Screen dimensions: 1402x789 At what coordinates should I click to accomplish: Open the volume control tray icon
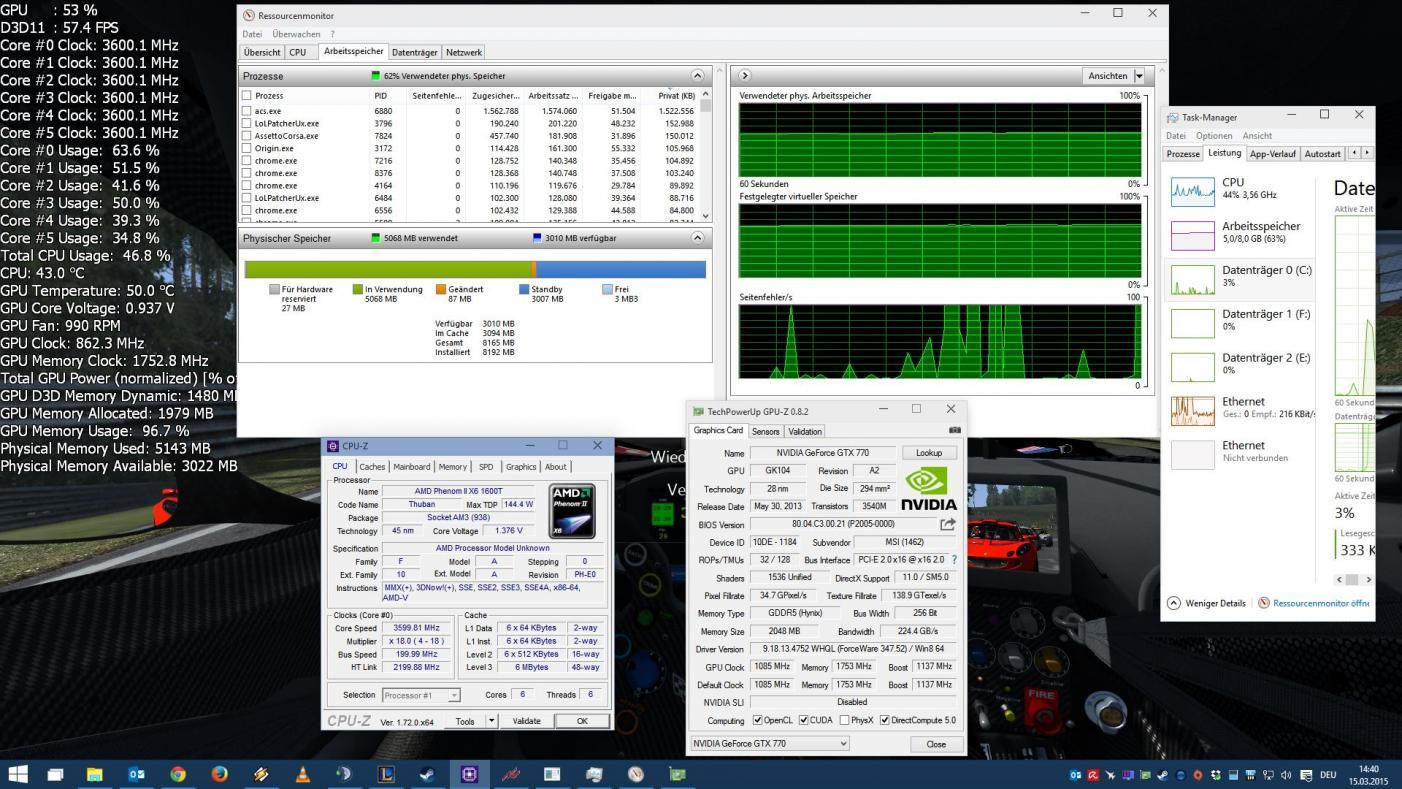(1286, 775)
